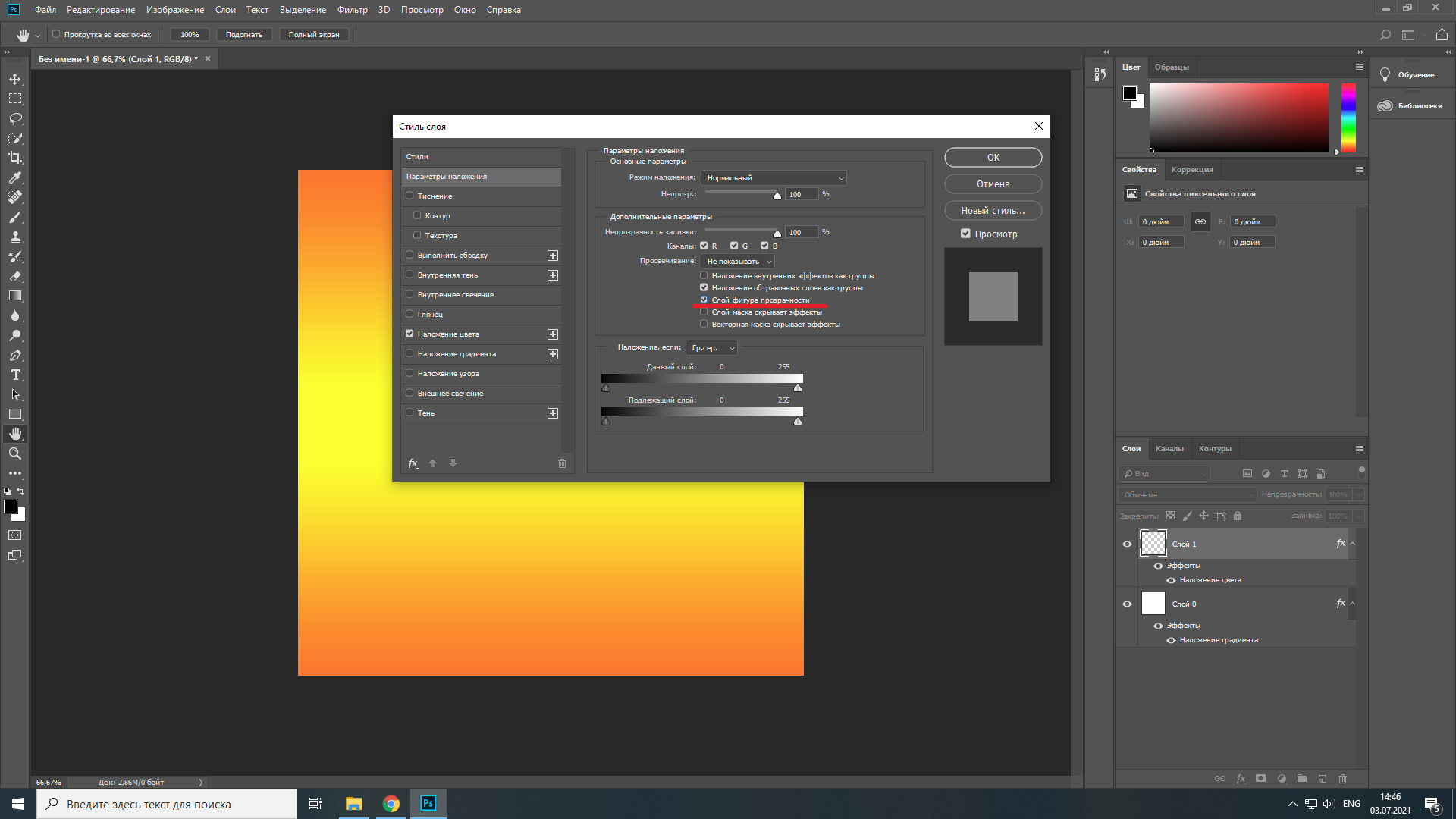Open the Layers panel flyout menu
The width and height of the screenshot is (1456, 819).
point(1359,449)
